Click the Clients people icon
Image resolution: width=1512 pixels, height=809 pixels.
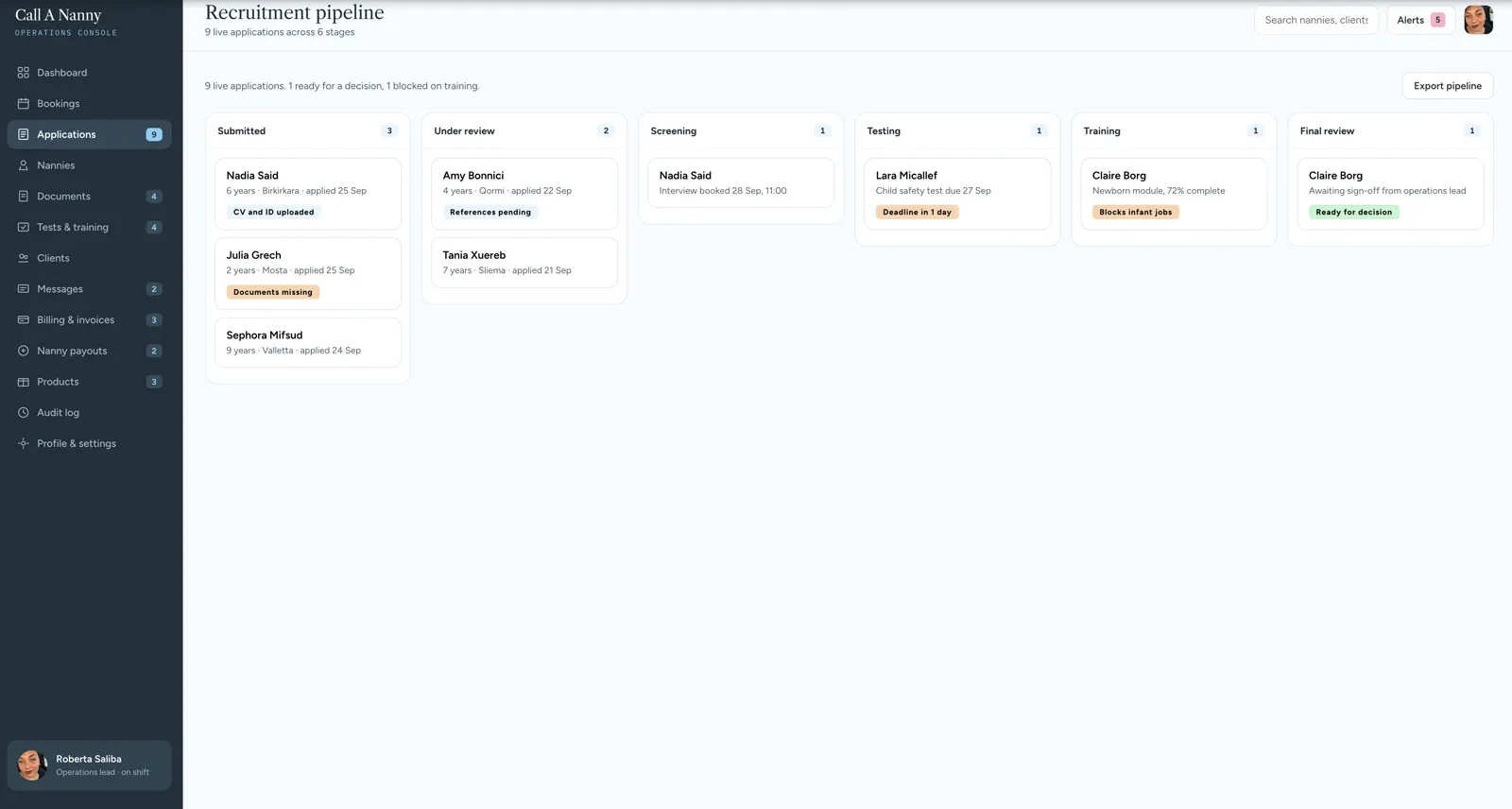coord(24,258)
